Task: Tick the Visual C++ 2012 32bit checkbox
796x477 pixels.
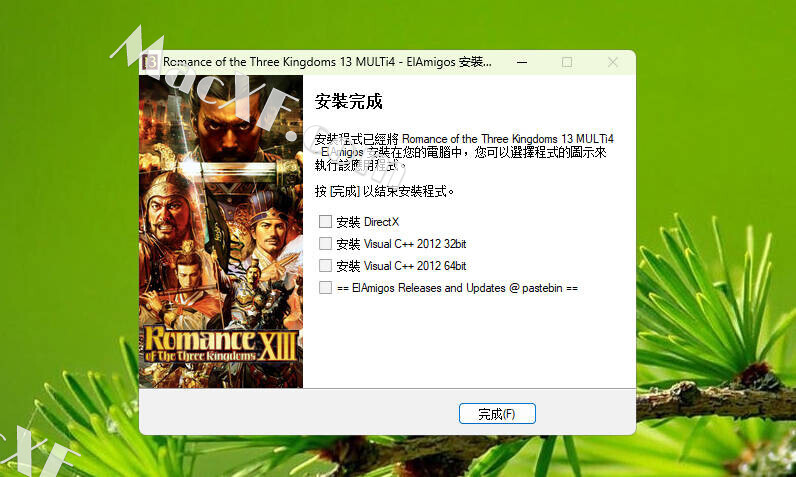Action: [x=325, y=244]
